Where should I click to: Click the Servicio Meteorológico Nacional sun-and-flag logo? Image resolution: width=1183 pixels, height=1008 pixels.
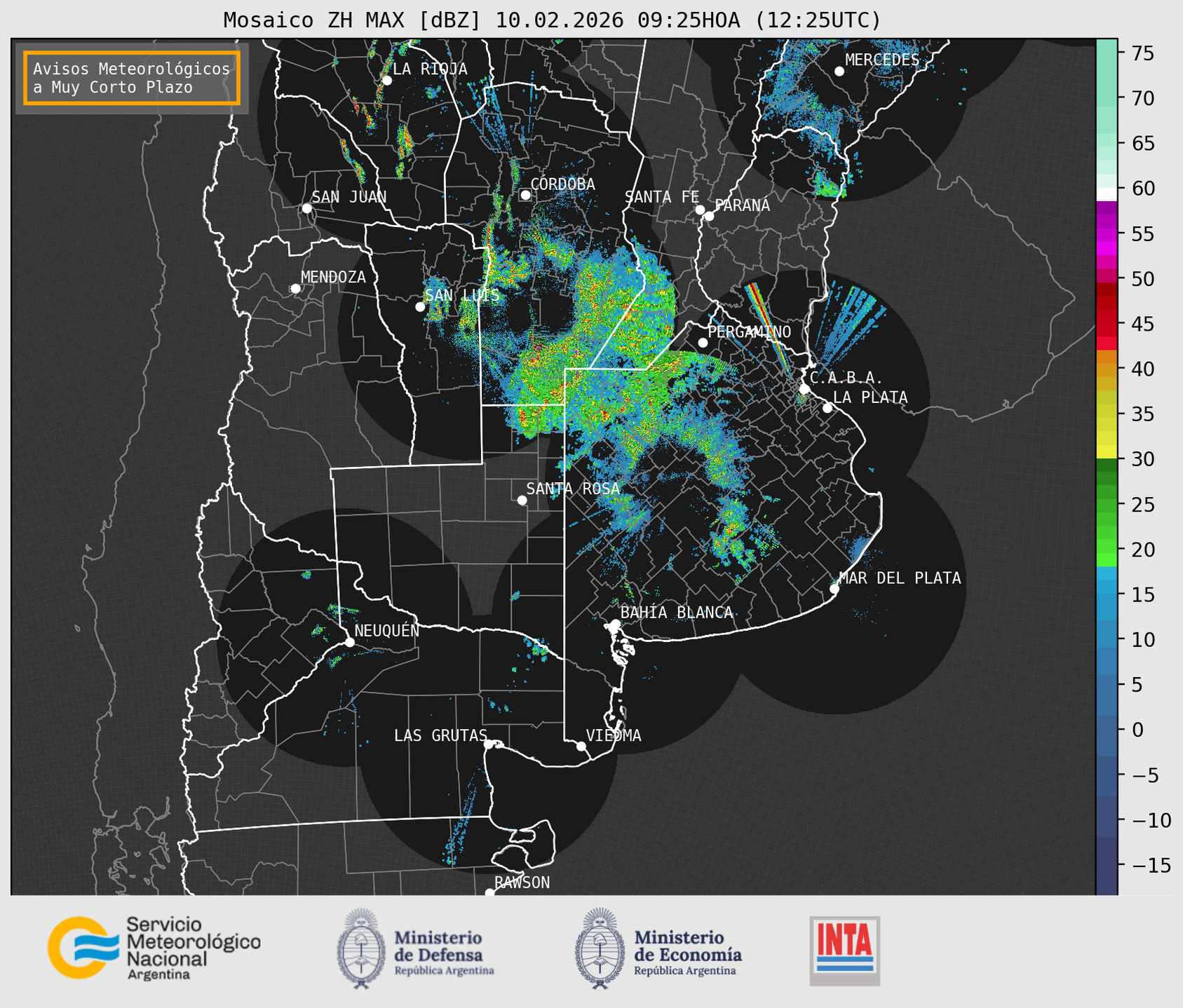point(83,947)
